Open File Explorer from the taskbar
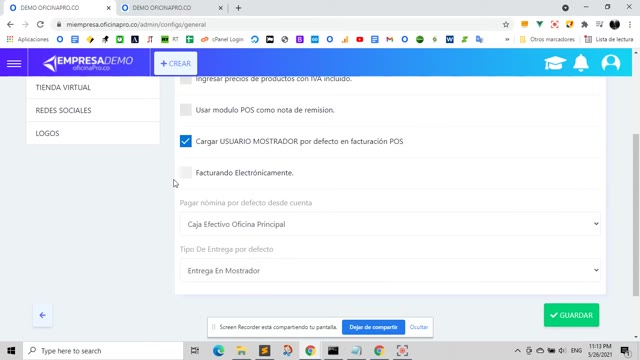The height and width of the screenshot is (360, 640). coord(241,351)
